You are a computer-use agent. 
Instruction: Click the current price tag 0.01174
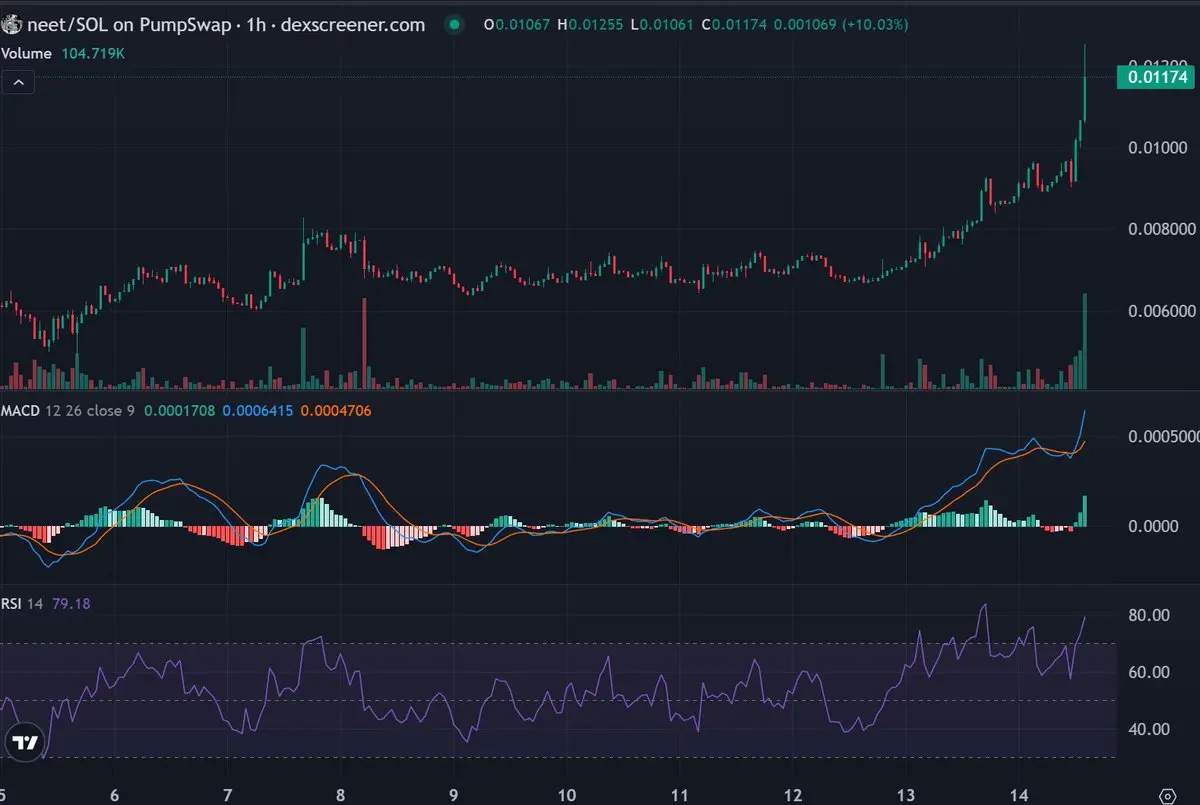1157,76
